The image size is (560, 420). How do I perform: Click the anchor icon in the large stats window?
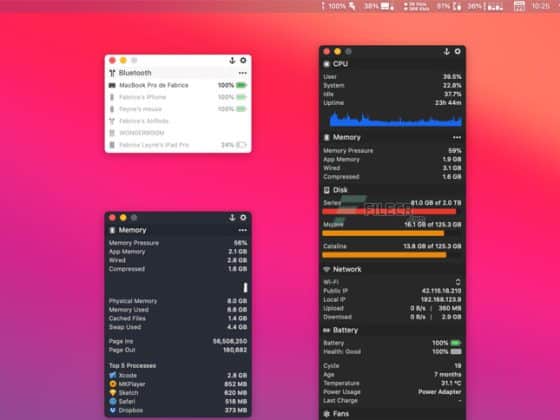click(x=446, y=52)
